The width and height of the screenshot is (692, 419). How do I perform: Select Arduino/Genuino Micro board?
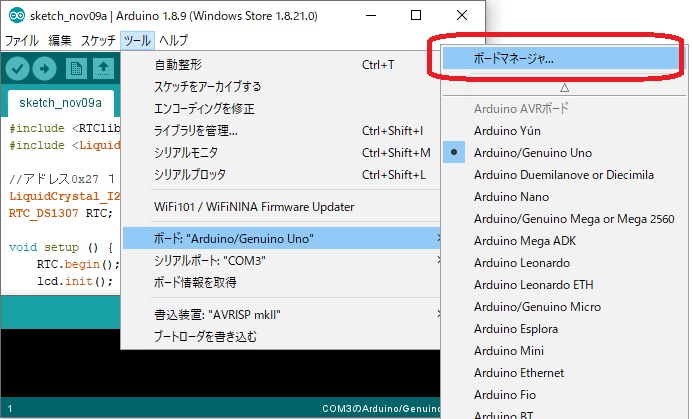[x=564, y=307]
